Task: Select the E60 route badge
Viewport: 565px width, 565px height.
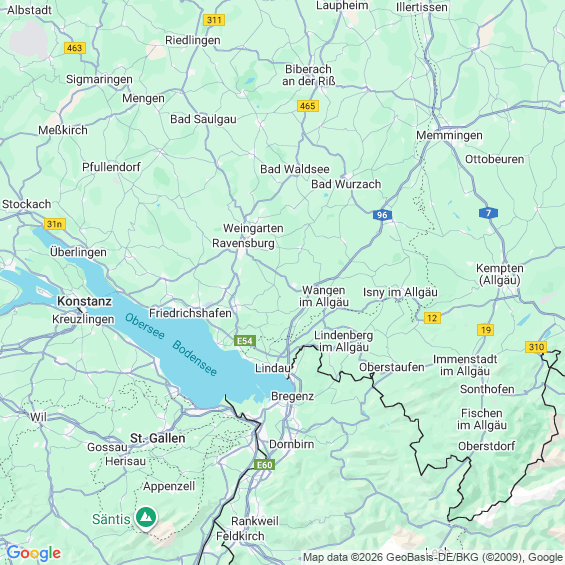Action: click(x=264, y=465)
